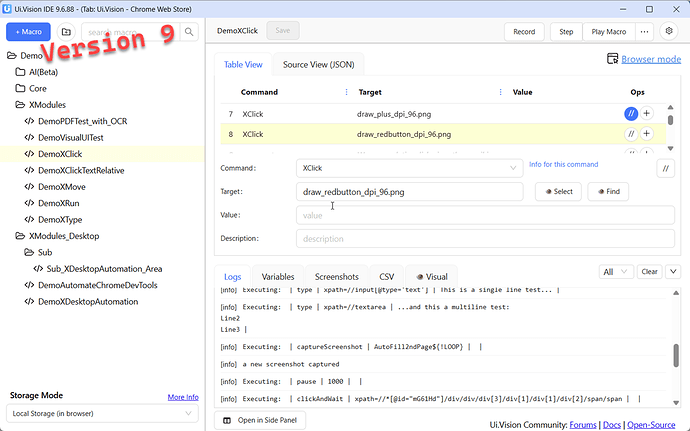Click the Target input field
Image resolution: width=690 pixels, height=431 pixels.
pyautogui.click(x=409, y=192)
